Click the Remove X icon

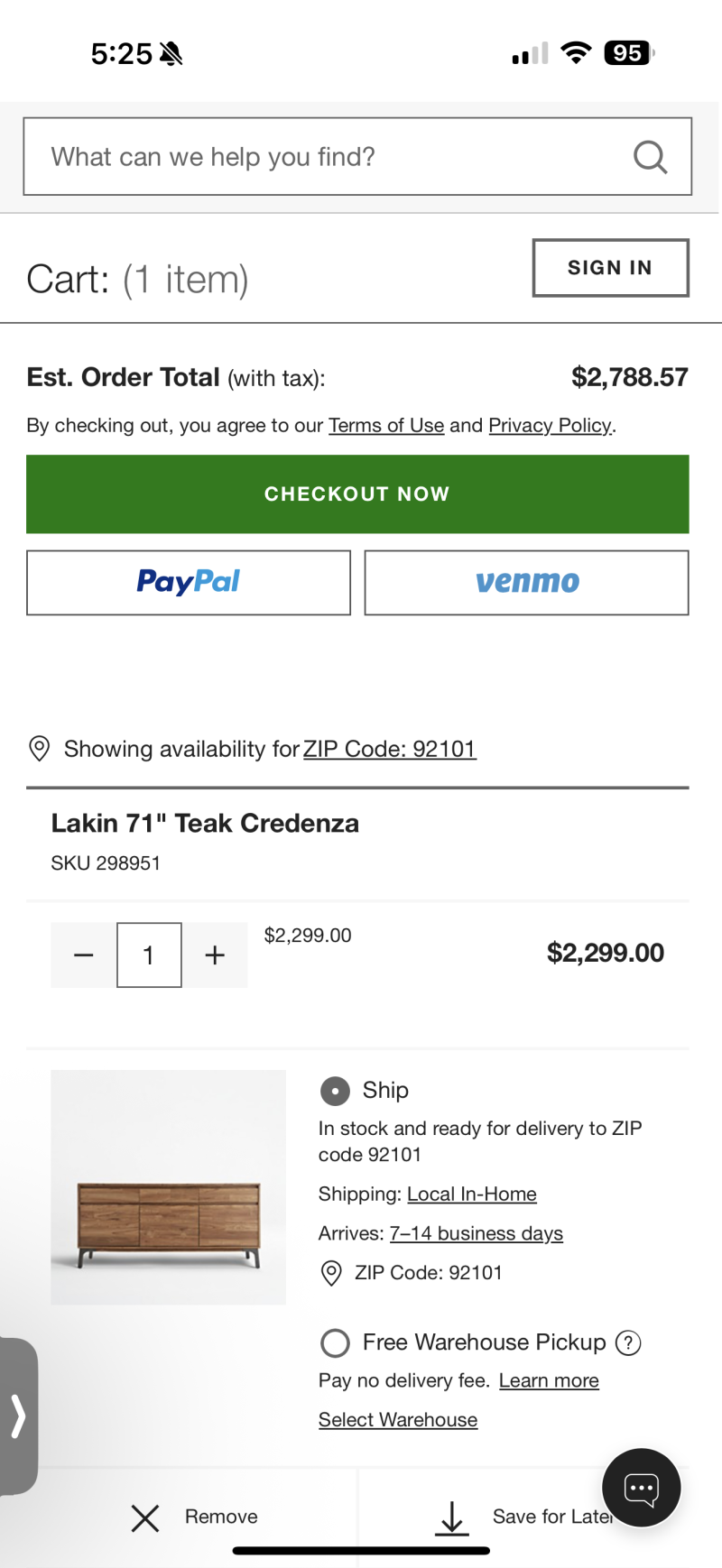(144, 1517)
